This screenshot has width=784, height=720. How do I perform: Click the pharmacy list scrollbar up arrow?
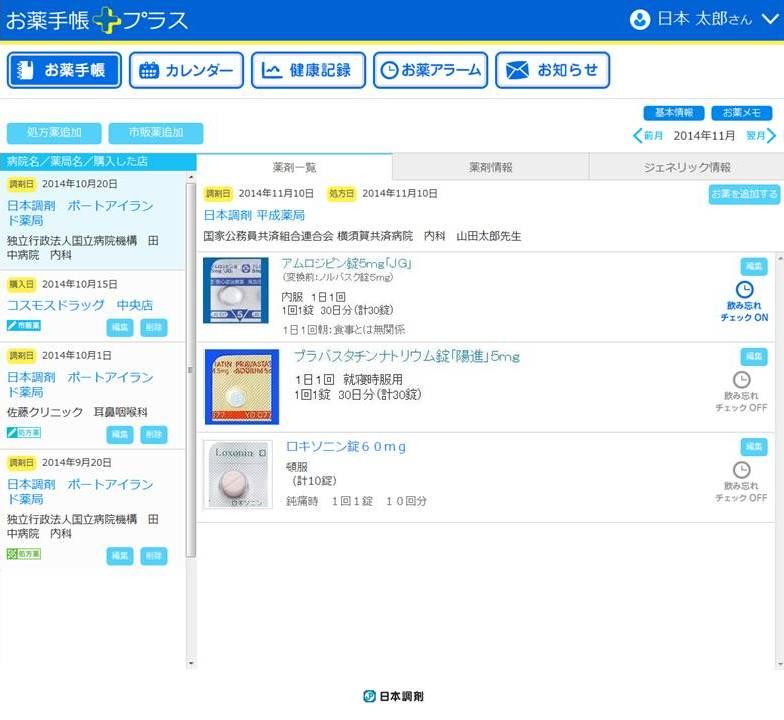coord(190,177)
